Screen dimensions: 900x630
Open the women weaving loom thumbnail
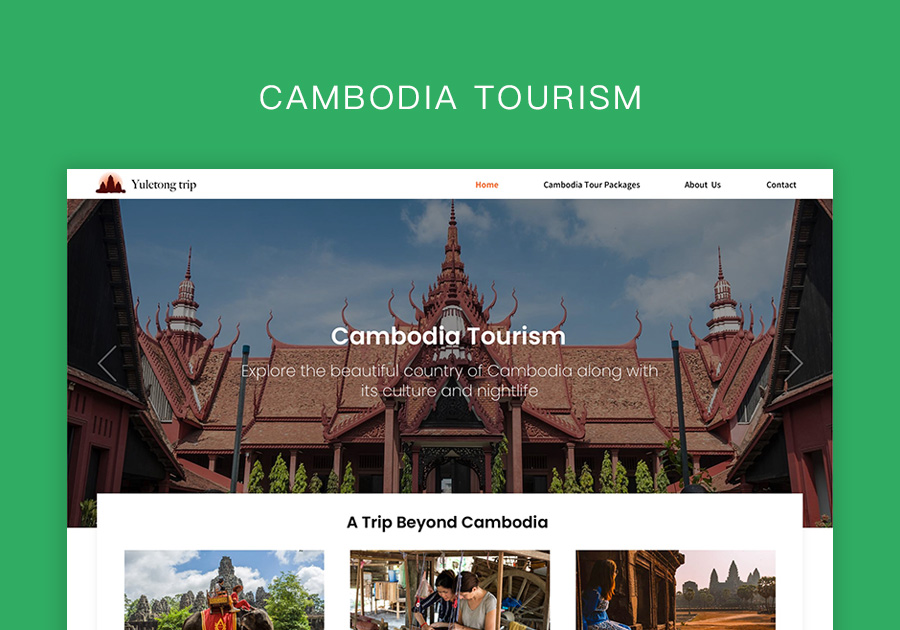pyautogui.click(x=450, y=590)
